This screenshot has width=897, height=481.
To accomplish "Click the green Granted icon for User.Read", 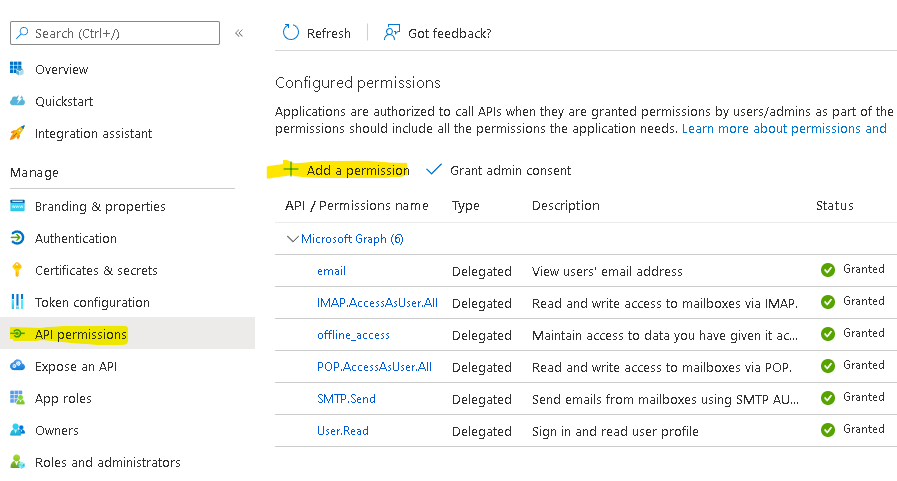I will click(x=827, y=430).
